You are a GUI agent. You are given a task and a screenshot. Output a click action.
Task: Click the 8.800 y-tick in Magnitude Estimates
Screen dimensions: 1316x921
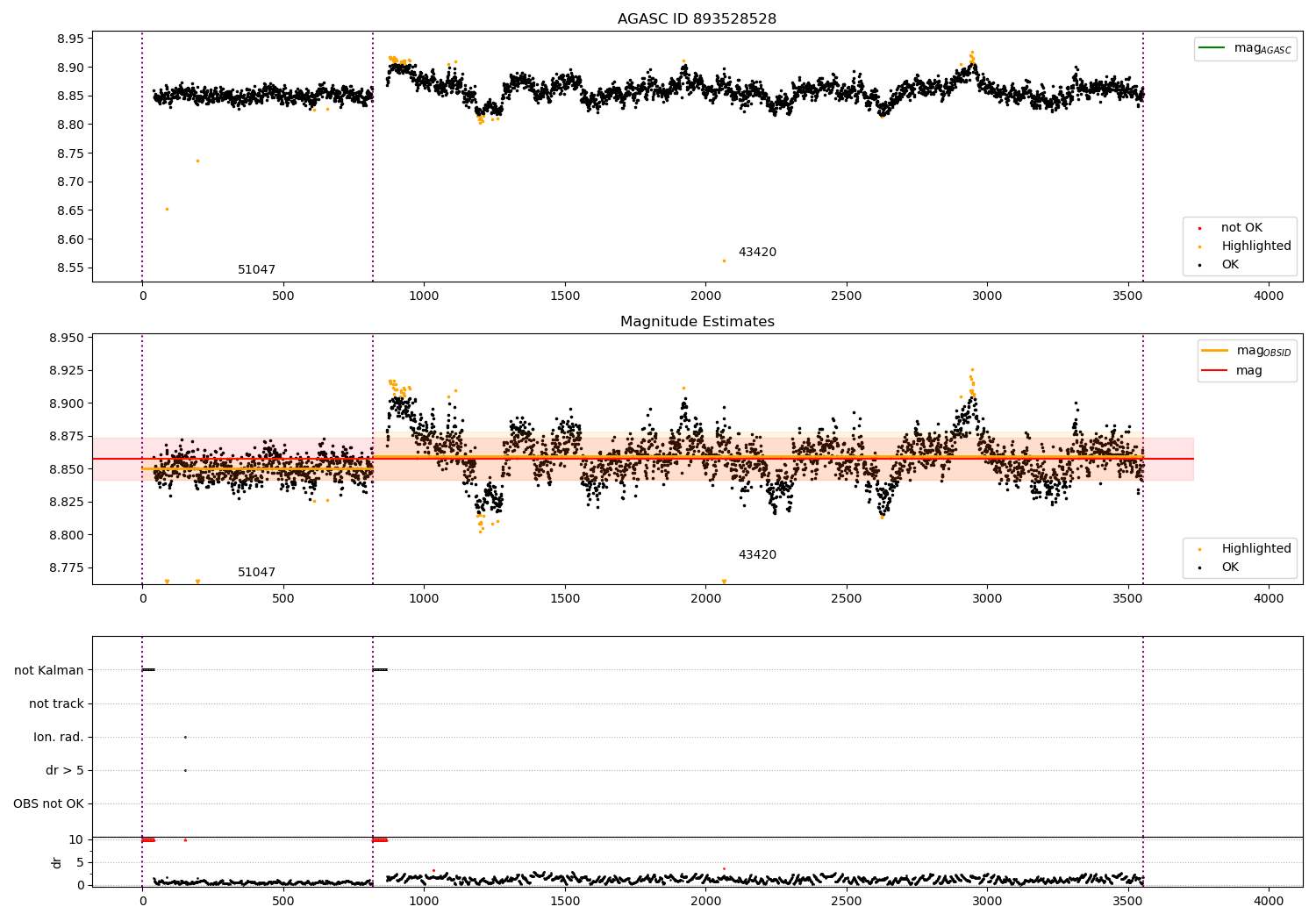tap(66, 536)
